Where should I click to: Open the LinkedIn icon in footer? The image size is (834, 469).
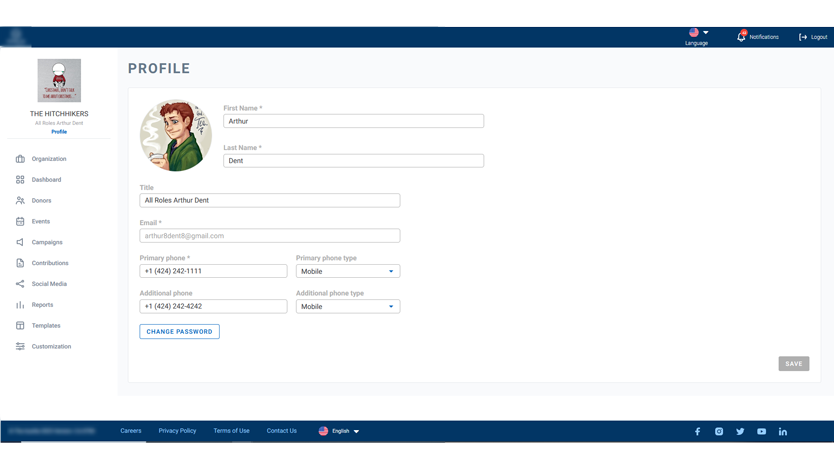pos(783,432)
